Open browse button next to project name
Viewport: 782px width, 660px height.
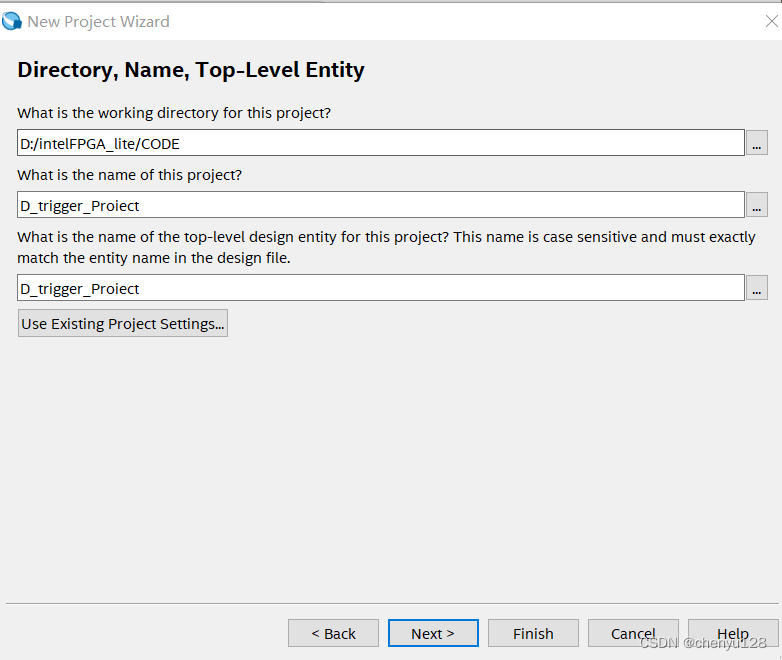757,205
